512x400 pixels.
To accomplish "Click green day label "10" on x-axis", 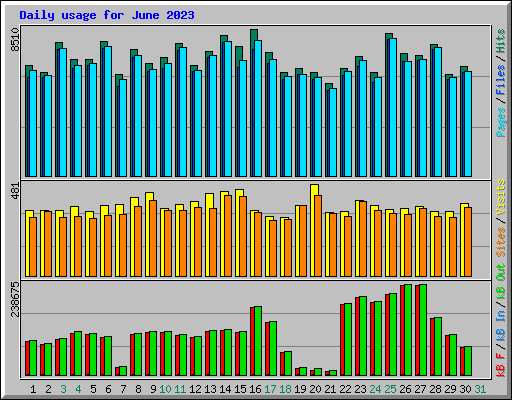I will [165, 389].
